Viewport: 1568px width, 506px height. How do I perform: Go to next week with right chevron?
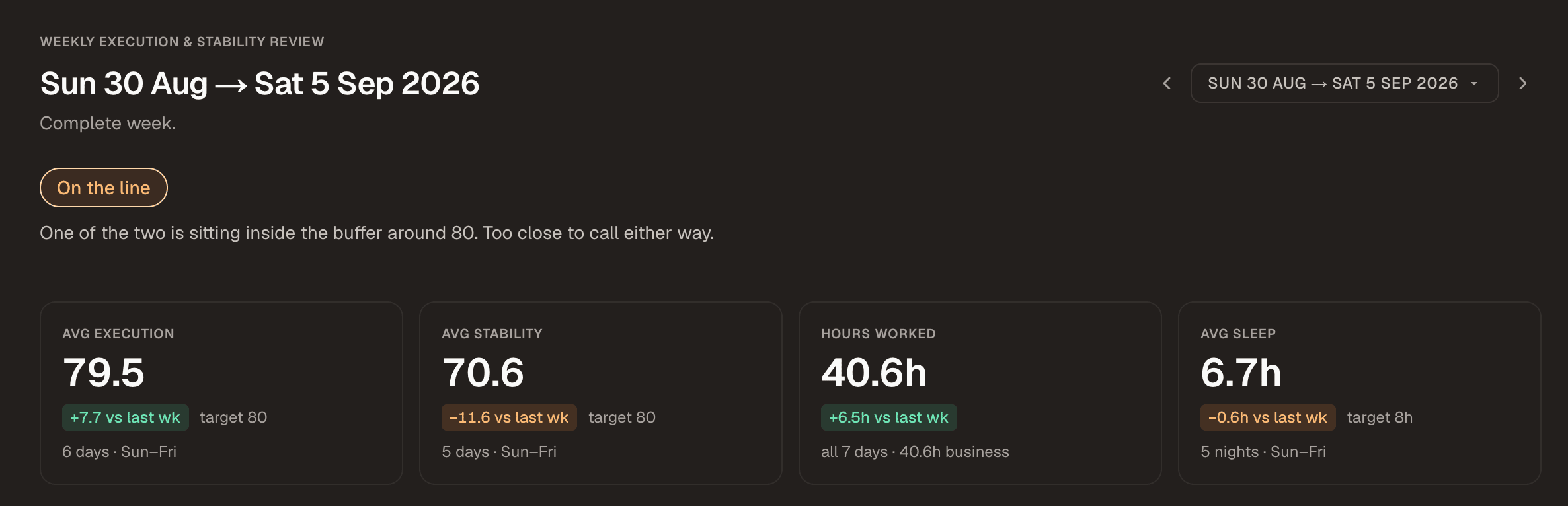[x=1523, y=83]
